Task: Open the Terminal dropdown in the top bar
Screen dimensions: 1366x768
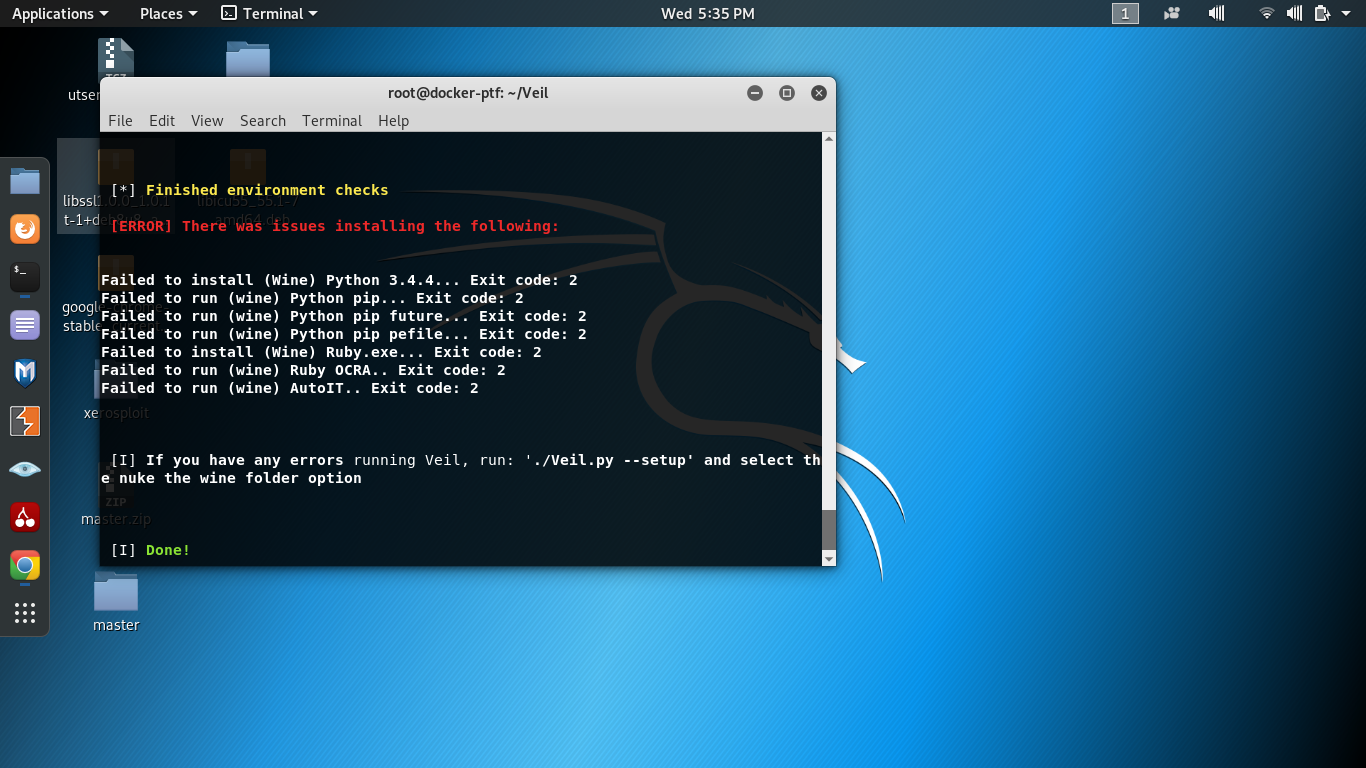Action: click(x=270, y=13)
